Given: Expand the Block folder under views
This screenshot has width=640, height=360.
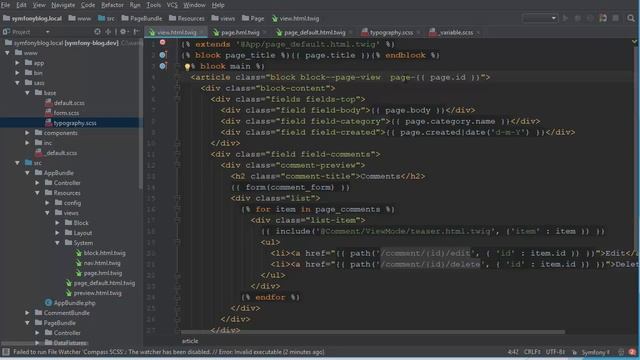Looking at the screenshot, I should (x=58, y=223).
